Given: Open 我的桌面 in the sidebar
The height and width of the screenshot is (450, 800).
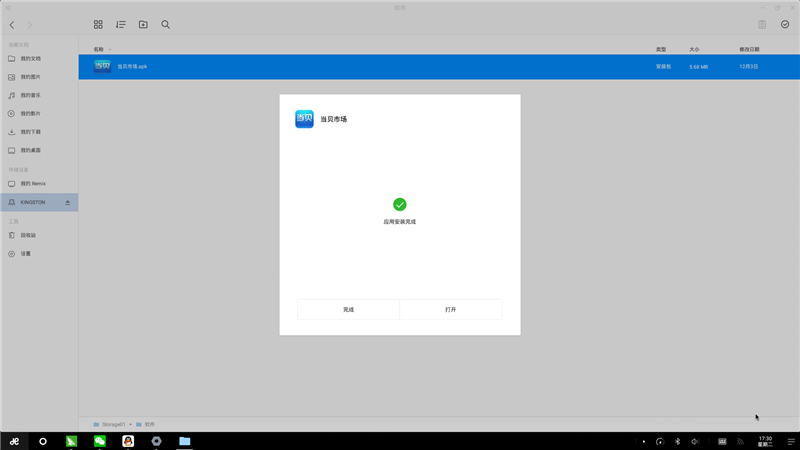Looking at the screenshot, I should (39, 151).
